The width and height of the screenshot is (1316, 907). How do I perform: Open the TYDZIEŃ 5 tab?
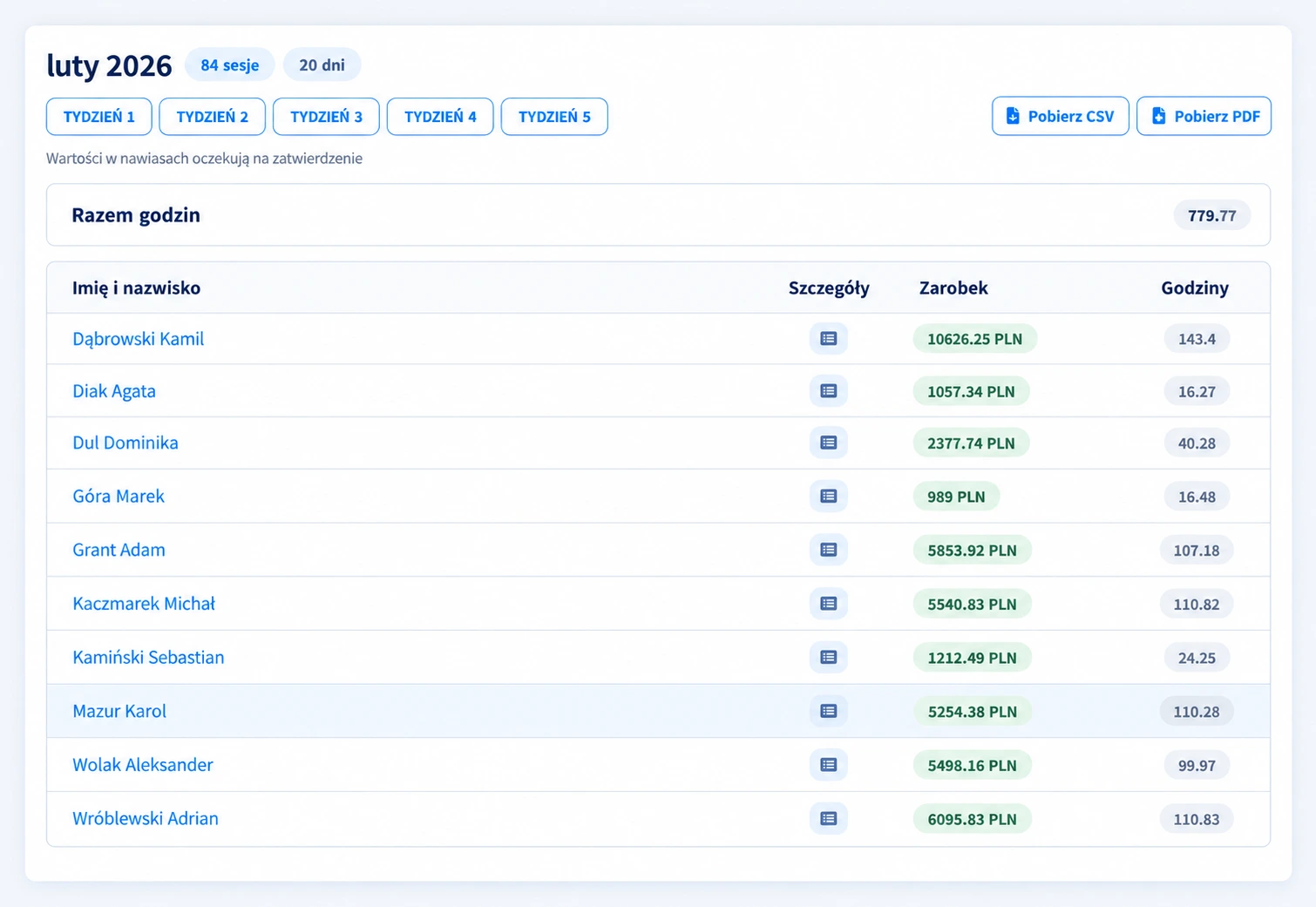tap(554, 117)
